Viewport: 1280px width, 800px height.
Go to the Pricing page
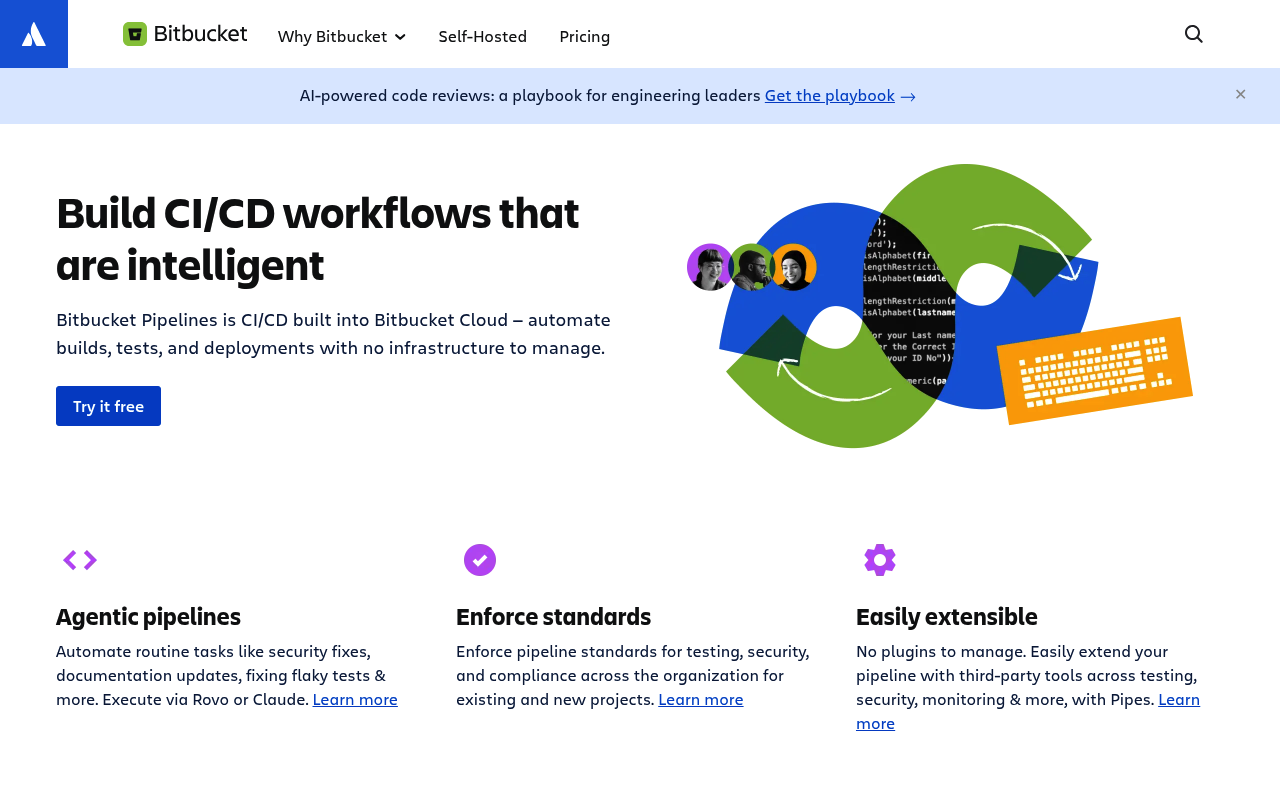pyautogui.click(x=584, y=36)
